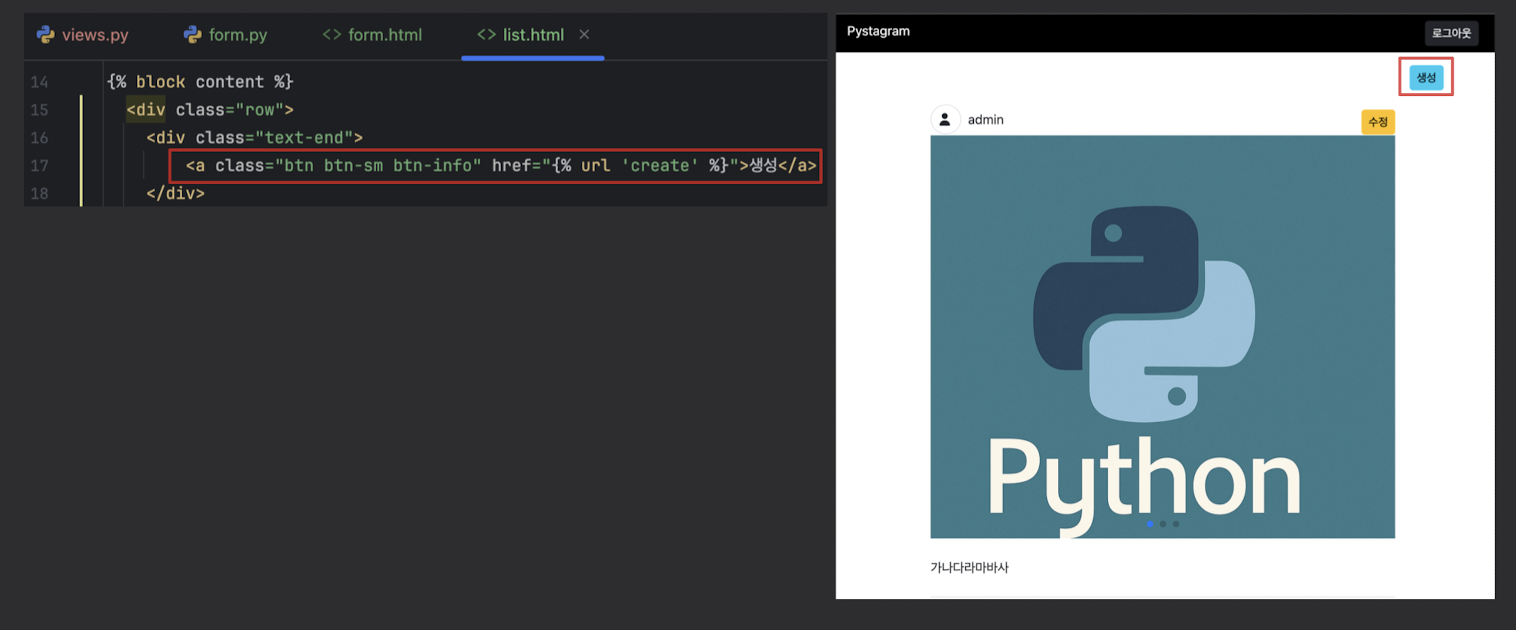
Task: Select the list.html tab
Action: click(x=533, y=35)
